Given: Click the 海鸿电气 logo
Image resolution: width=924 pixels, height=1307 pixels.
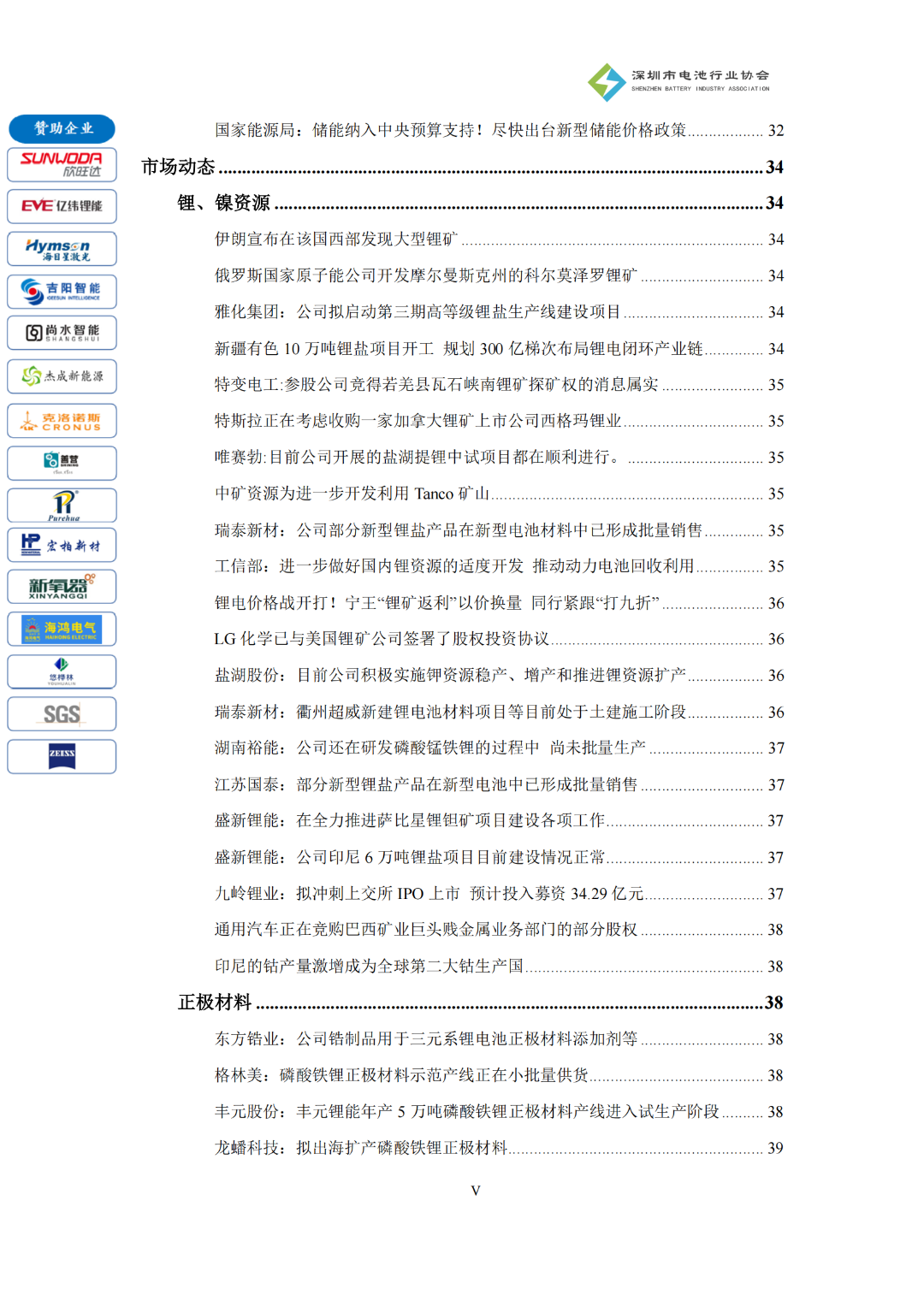Looking at the screenshot, I should (62, 629).
